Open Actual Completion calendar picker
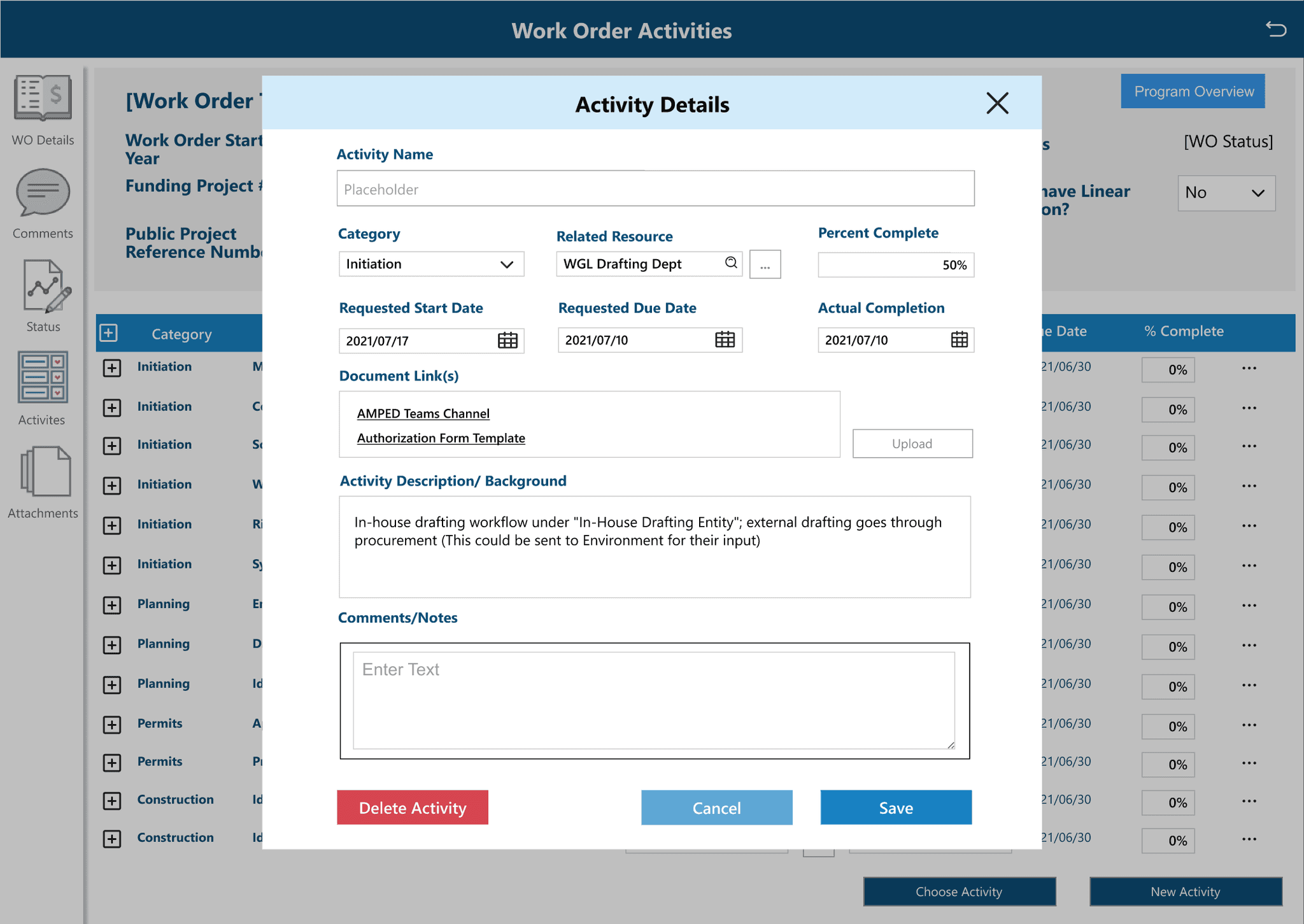 (x=959, y=339)
